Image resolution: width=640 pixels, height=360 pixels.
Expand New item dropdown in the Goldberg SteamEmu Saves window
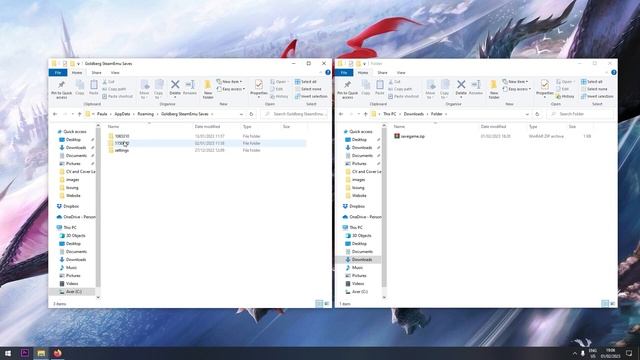coord(229,82)
